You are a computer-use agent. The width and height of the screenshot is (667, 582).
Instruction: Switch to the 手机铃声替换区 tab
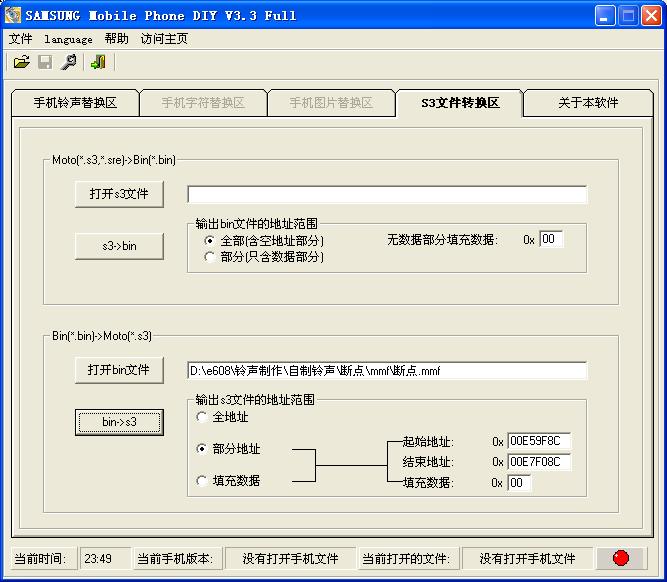[75, 103]
